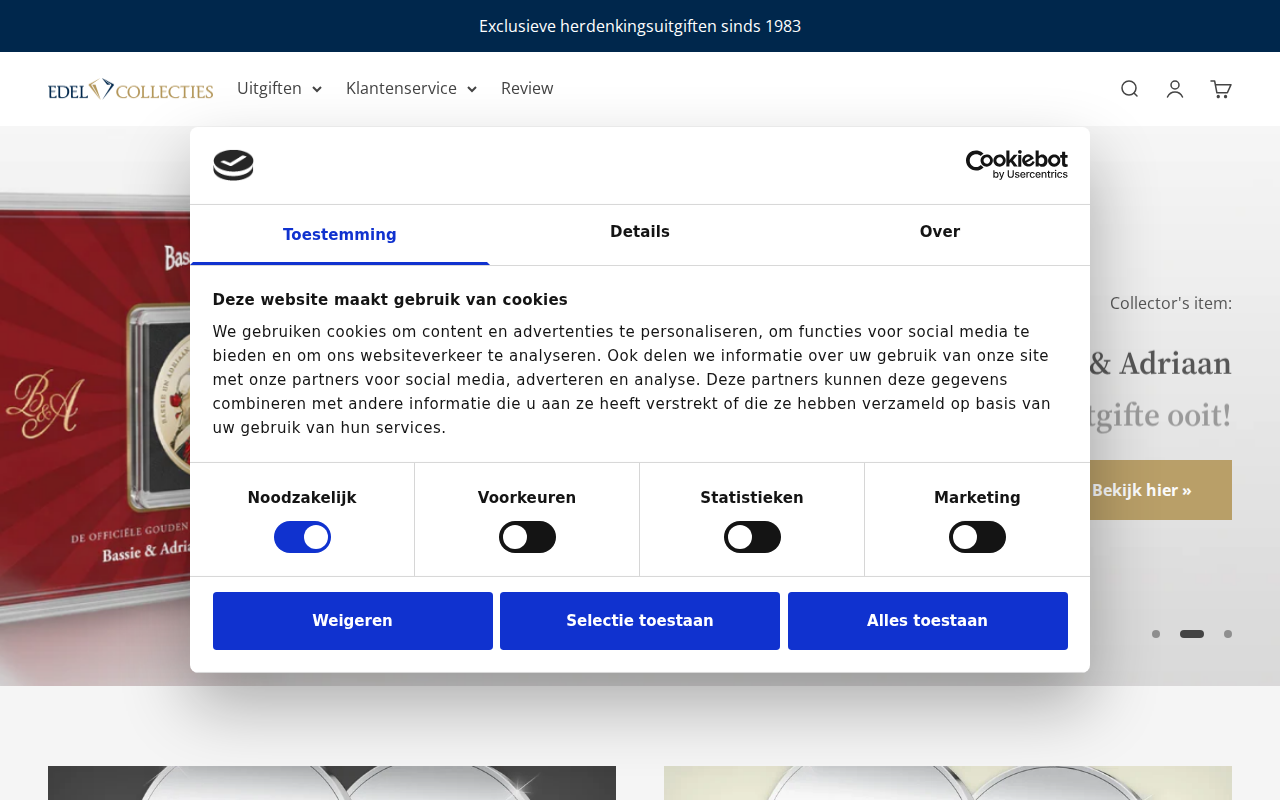This screenshot has width=1280, height=800.
Task: Click the 'Exclusieve herdenkingsuitgiften sinds 1983' banner text
Action: 640,26
